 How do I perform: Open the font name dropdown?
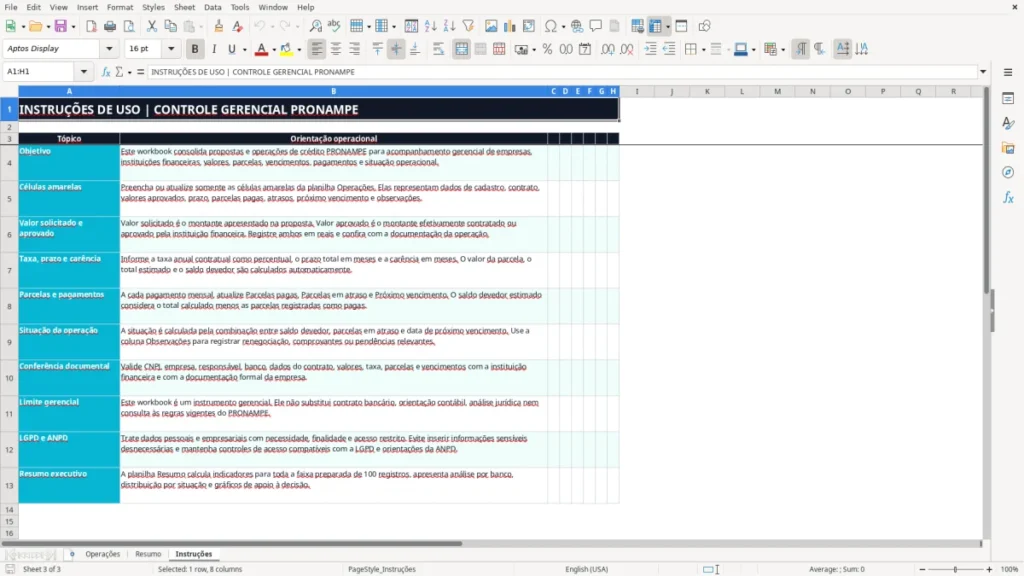109,48
